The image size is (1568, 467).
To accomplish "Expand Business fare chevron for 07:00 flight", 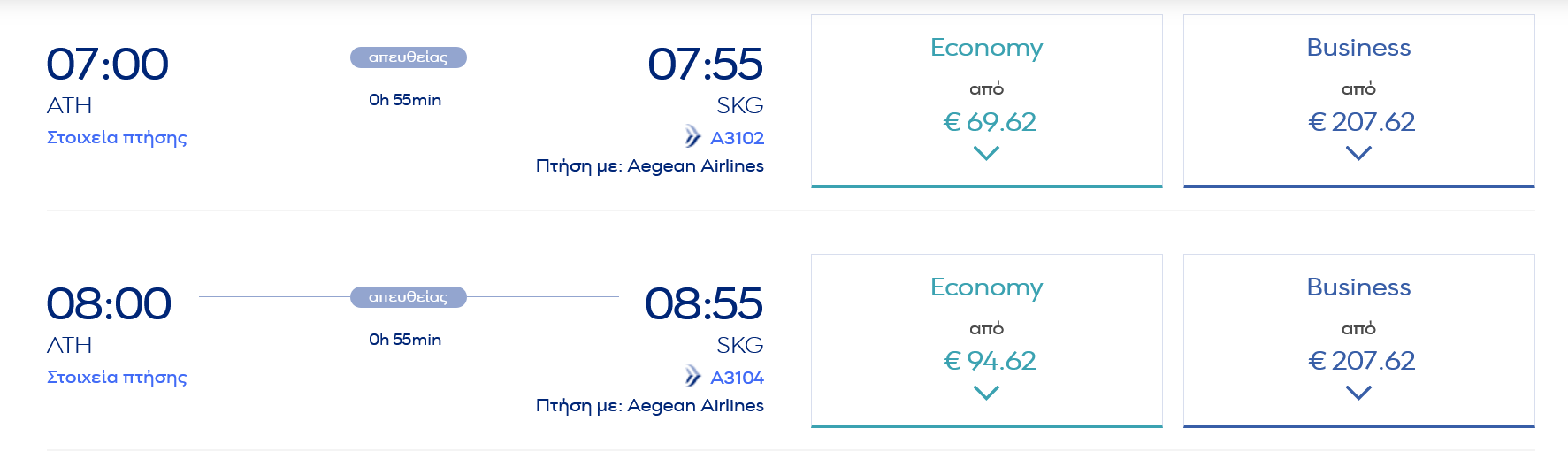I will pos(1358,153).
